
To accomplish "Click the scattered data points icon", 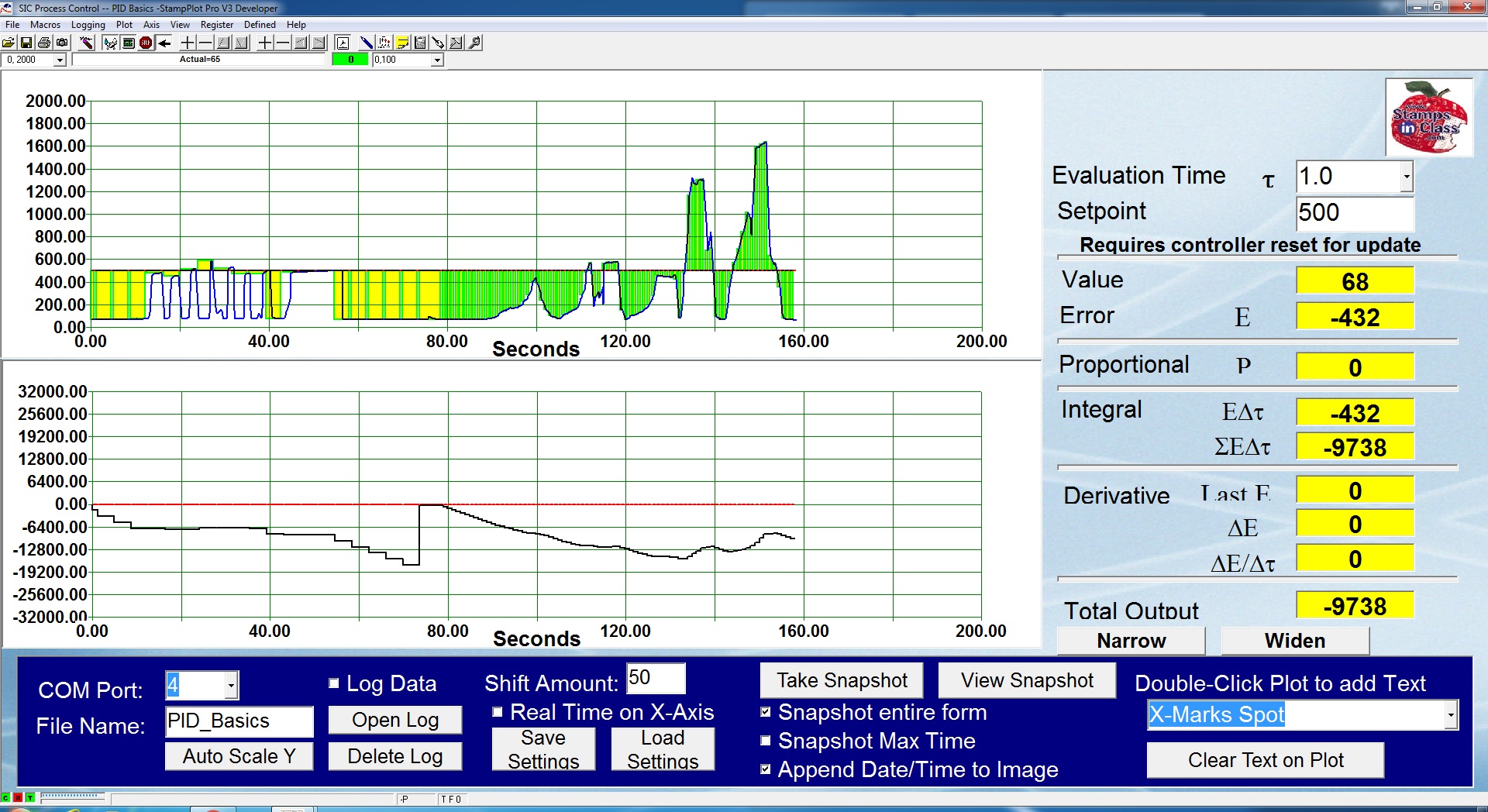I will click(384, 43).
